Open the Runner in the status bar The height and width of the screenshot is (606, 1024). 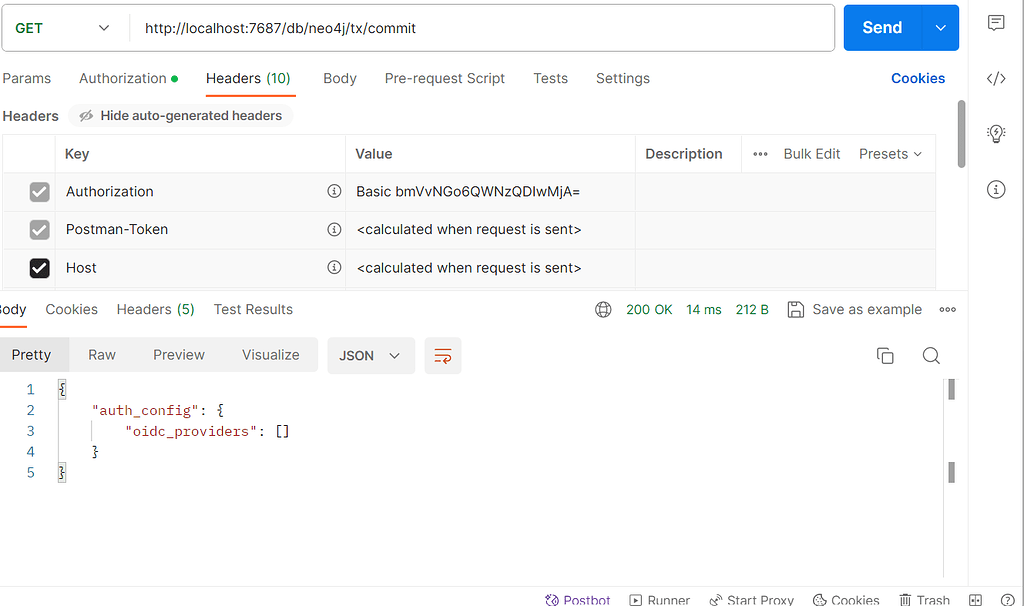click(659, 599)
